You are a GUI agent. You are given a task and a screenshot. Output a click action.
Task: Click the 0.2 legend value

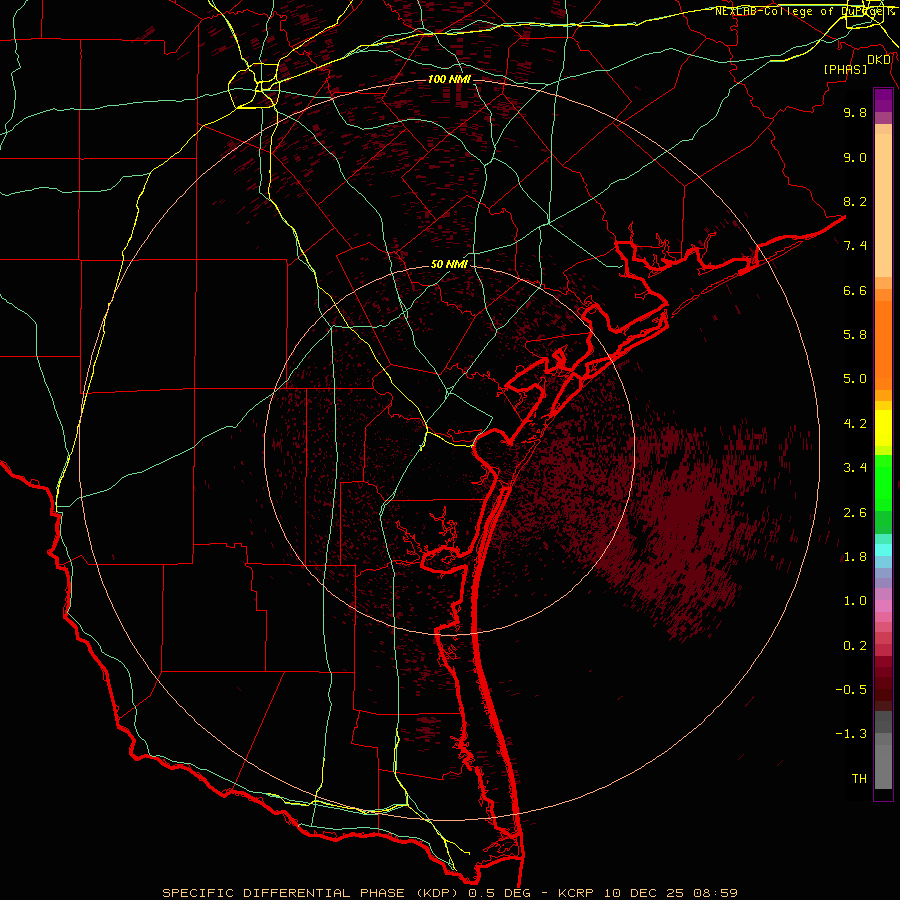[x=855, y=646]
